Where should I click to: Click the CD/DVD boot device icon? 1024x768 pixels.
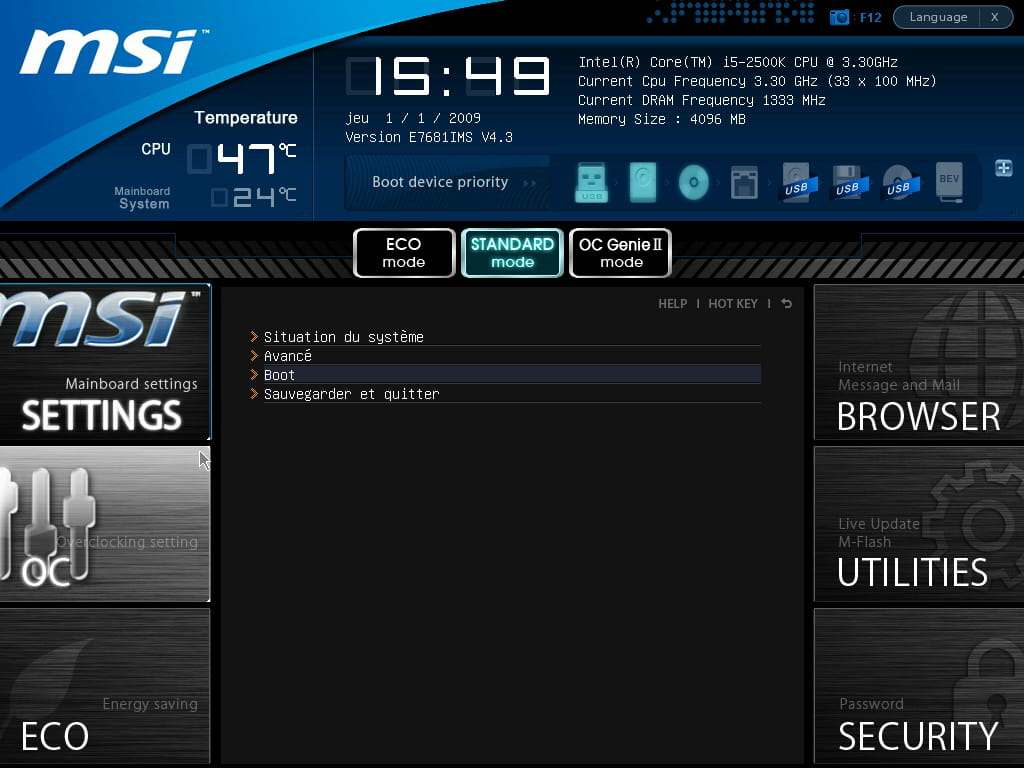pyautogui.click(x=693, y=182)
